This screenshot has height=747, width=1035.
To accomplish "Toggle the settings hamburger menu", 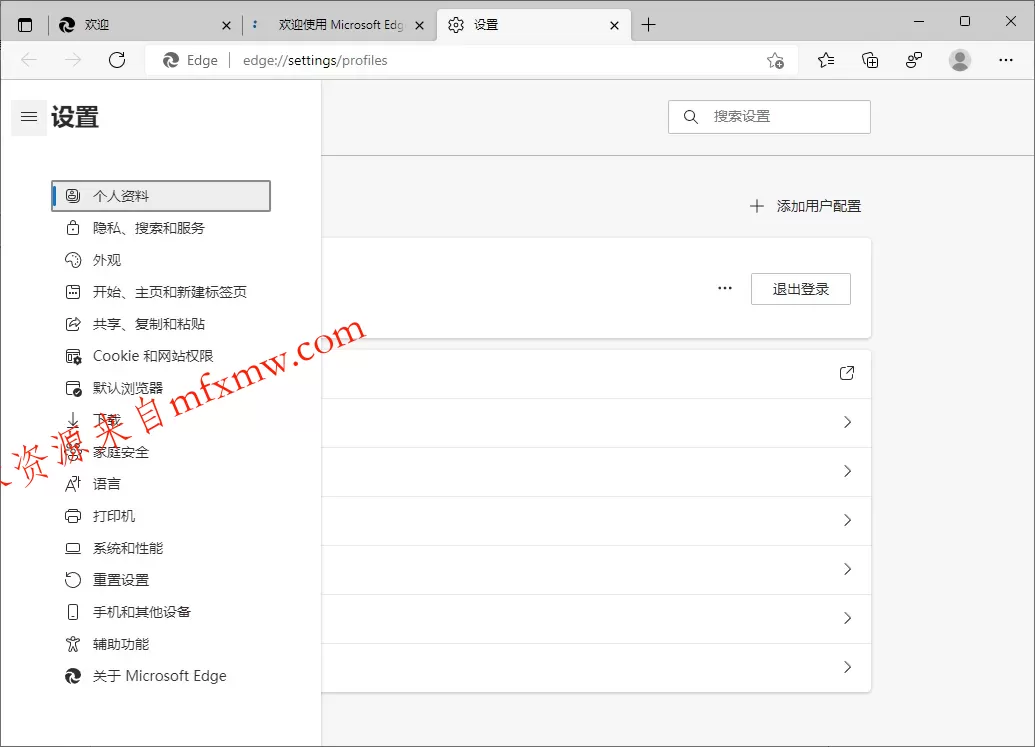I will point(29,117).
